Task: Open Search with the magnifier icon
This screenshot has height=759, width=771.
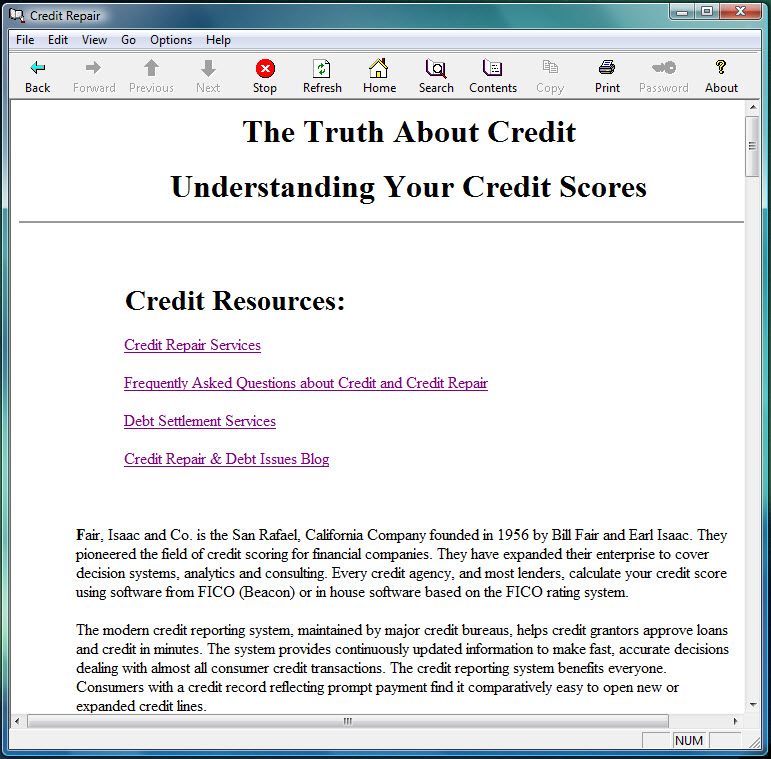Action: tap(436, 68)
